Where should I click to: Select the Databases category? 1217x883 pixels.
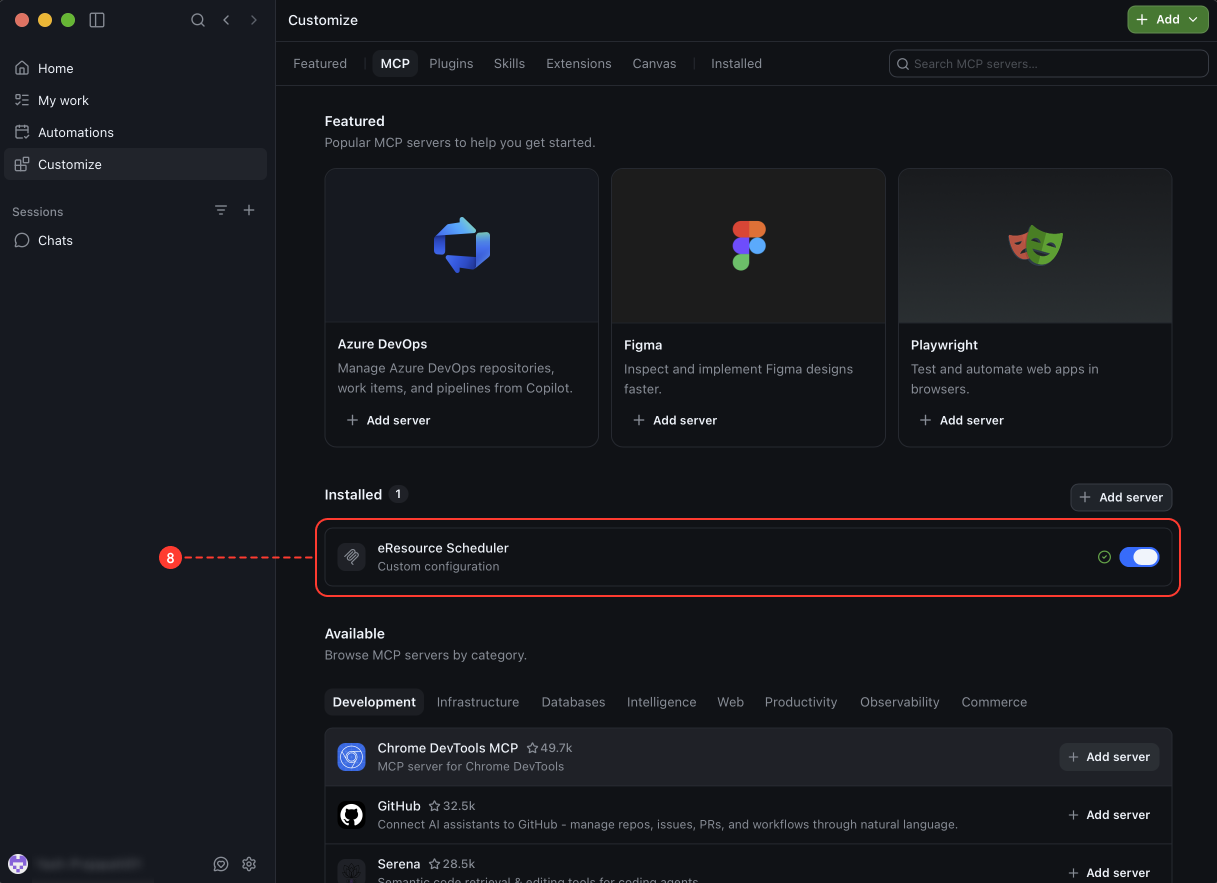pyautogui.click(x=573, y=702)
